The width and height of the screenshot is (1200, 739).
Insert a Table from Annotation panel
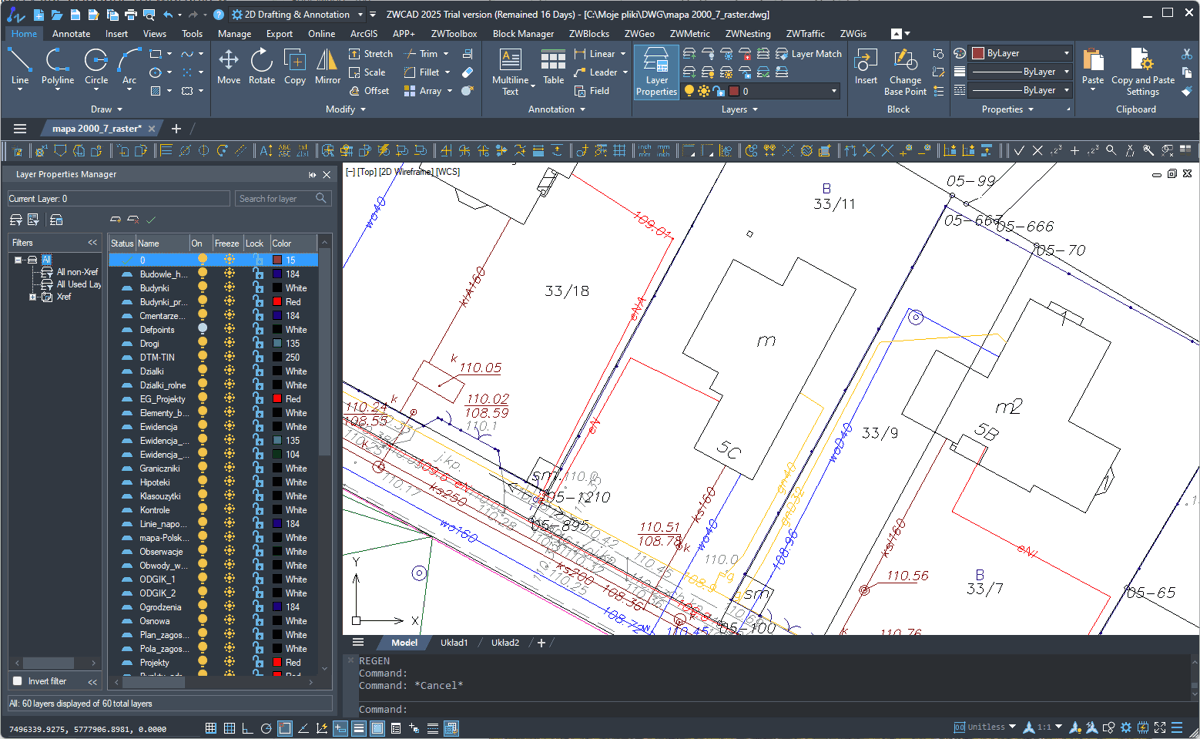pos(553,66)
